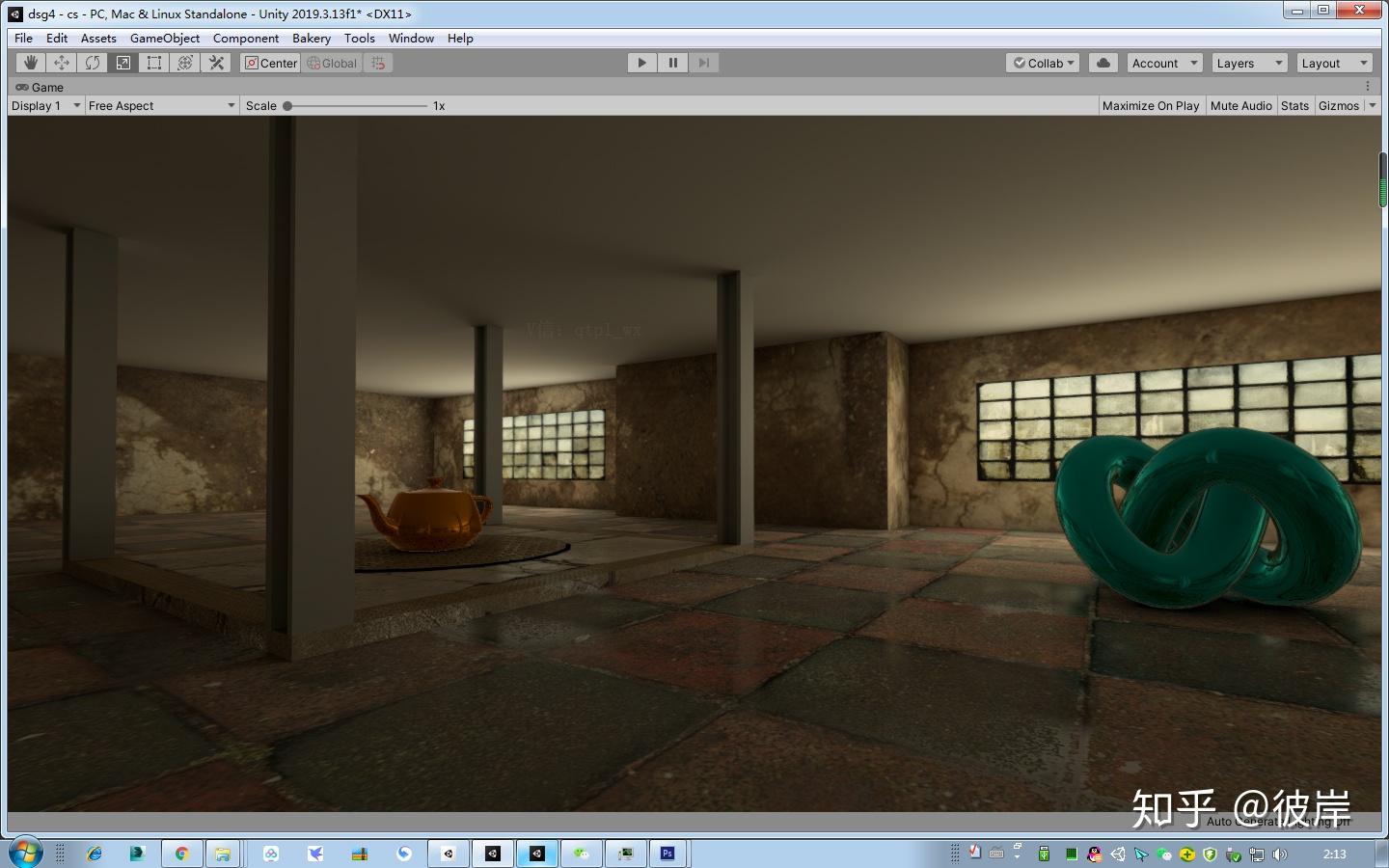
Task: Select the Hand pan tool
Action: tap(30, 62)
